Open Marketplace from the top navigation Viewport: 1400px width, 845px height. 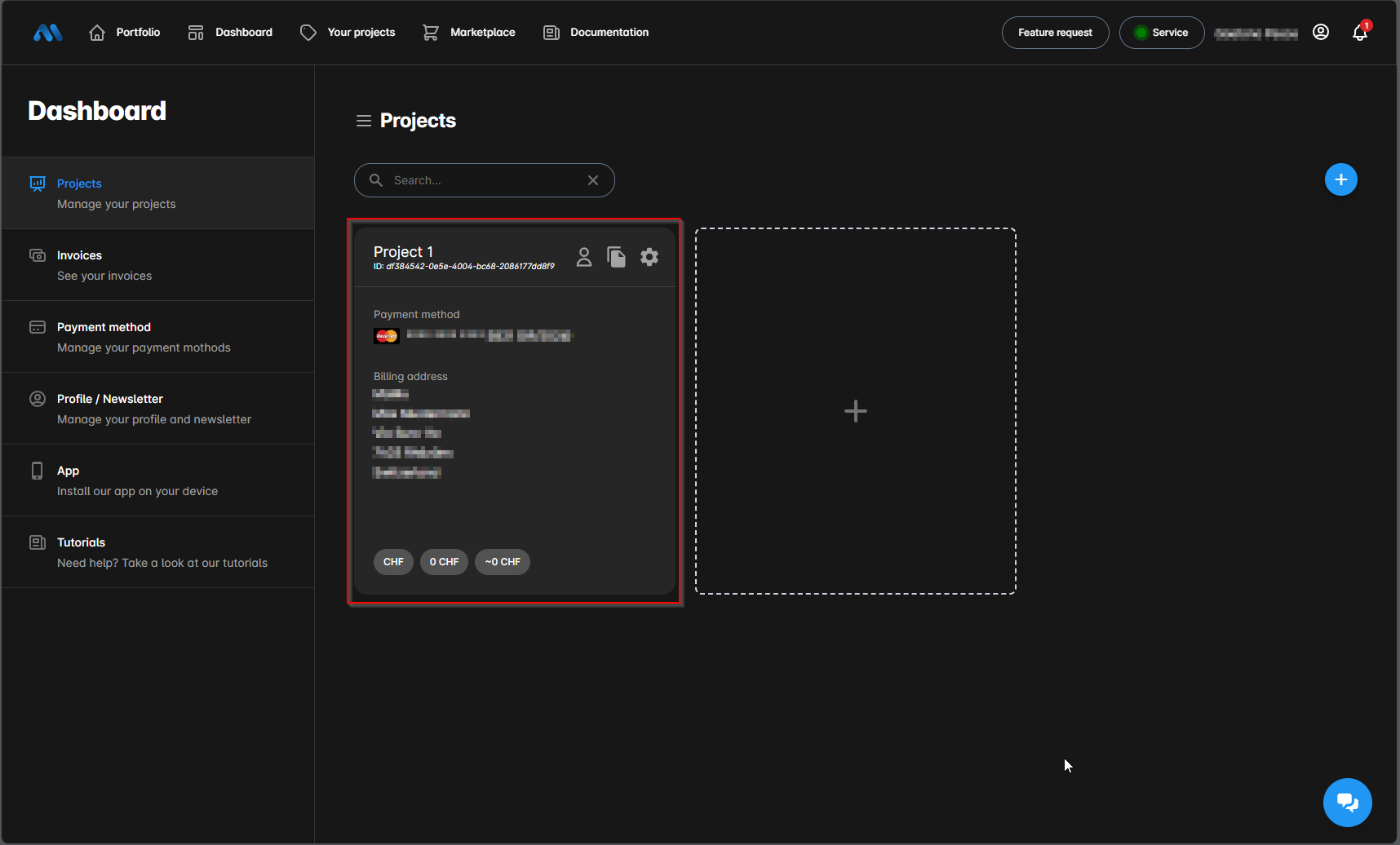point(469,33)
